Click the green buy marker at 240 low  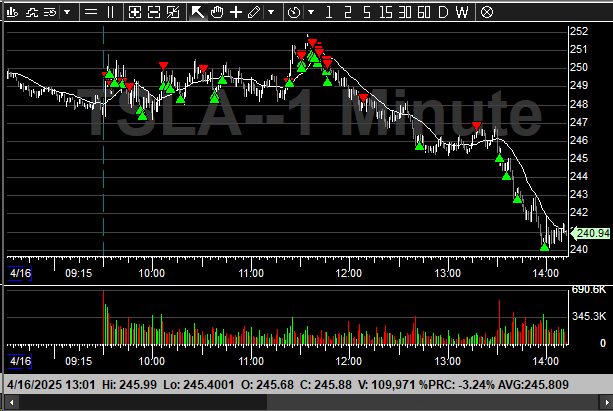click(545, 247)
